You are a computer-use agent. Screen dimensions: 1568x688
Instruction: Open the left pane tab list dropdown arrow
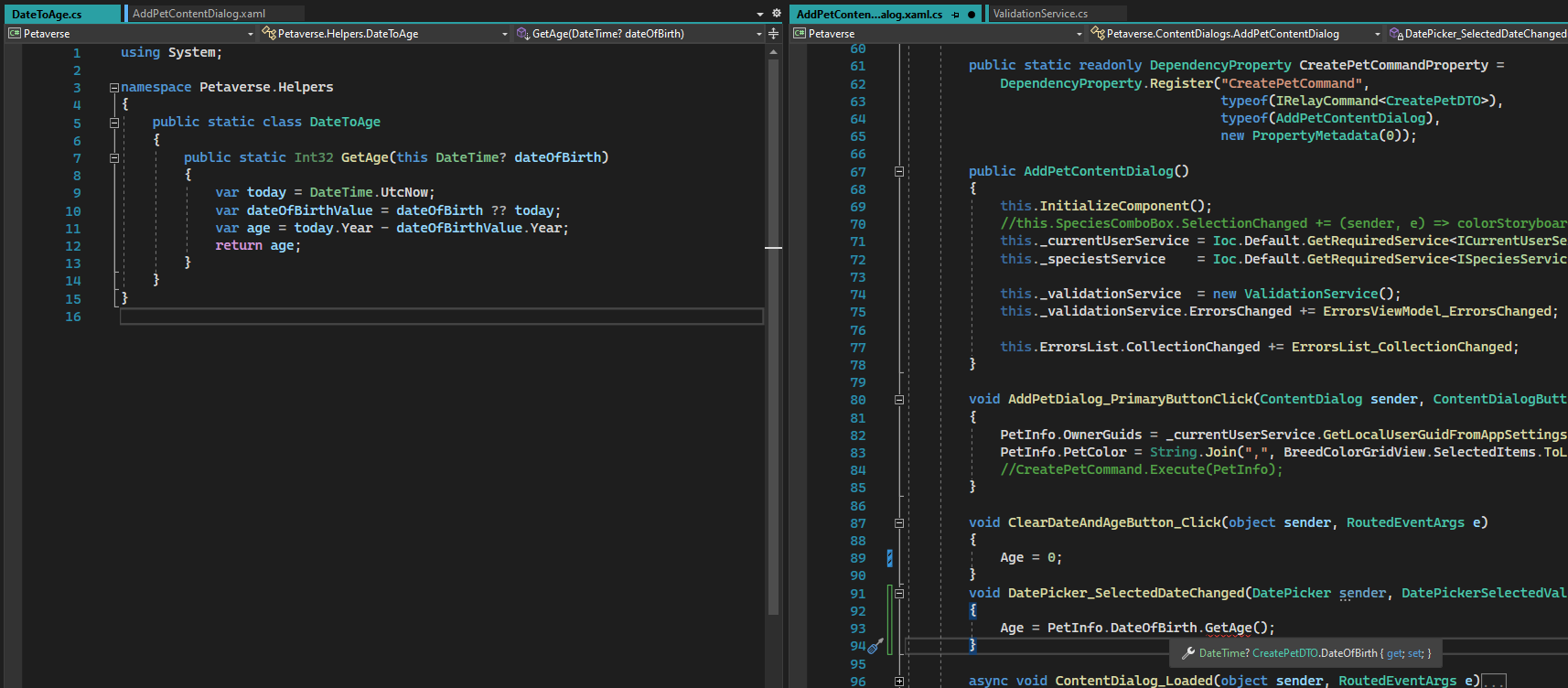[x=759, y=14]
